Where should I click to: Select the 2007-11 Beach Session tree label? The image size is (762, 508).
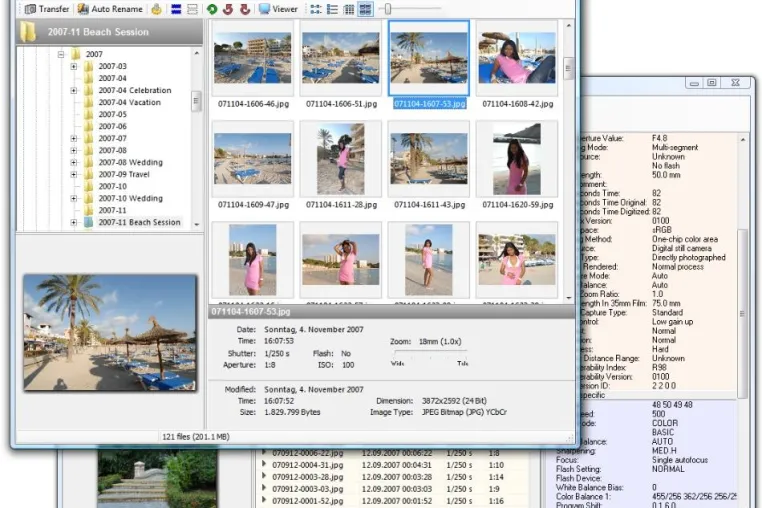click(139, 222)
